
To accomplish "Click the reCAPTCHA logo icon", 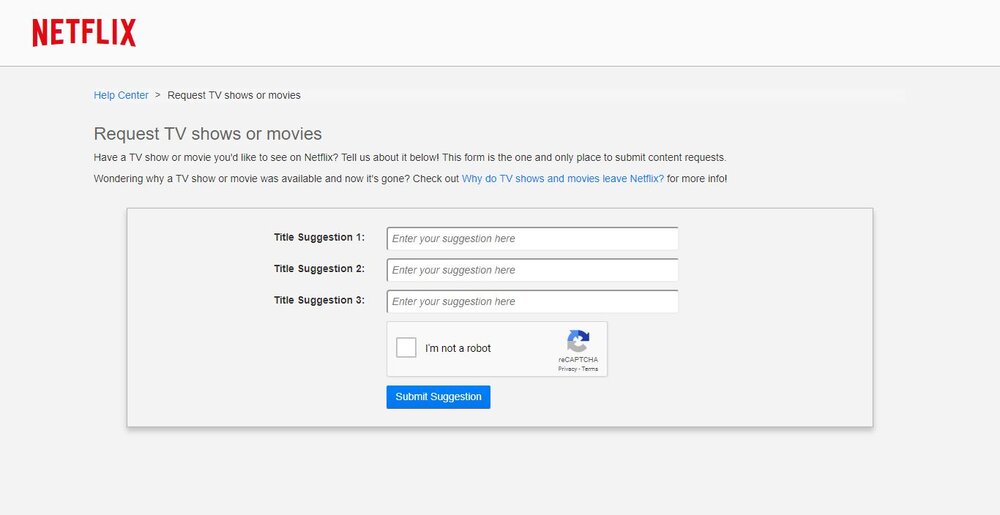I will [x=578, y=341].
